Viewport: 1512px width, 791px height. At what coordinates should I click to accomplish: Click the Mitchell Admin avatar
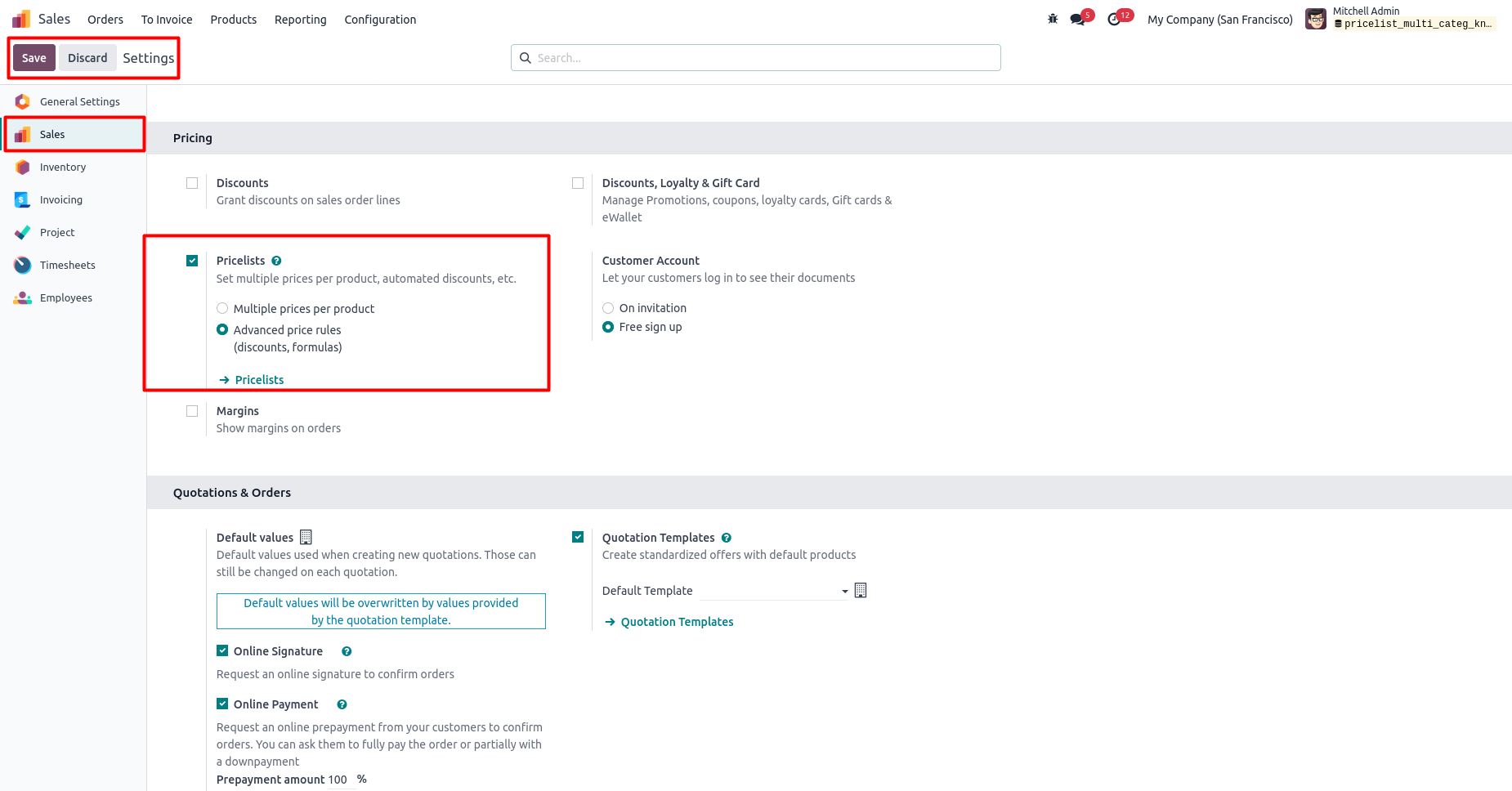coord(1316,19)
